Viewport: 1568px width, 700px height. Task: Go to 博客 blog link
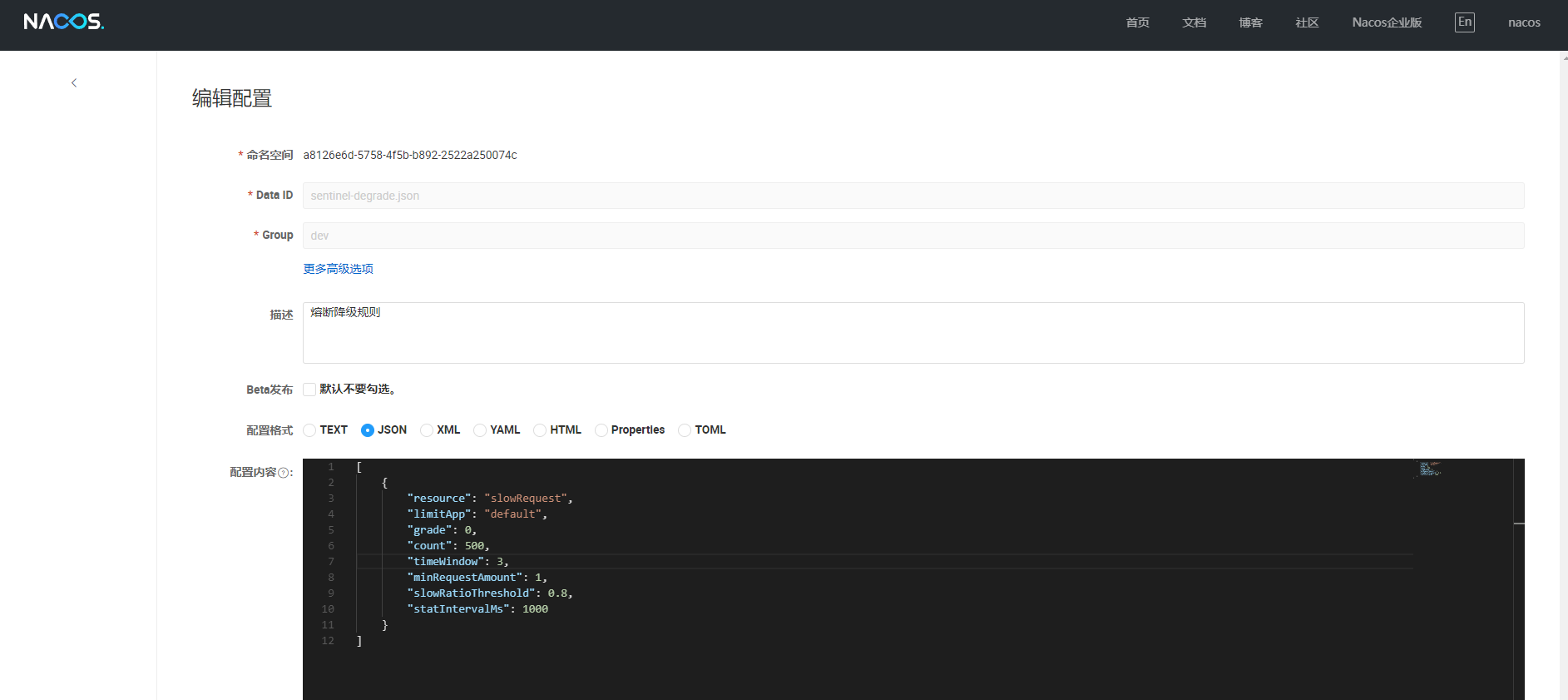[x=1250, y=22]
